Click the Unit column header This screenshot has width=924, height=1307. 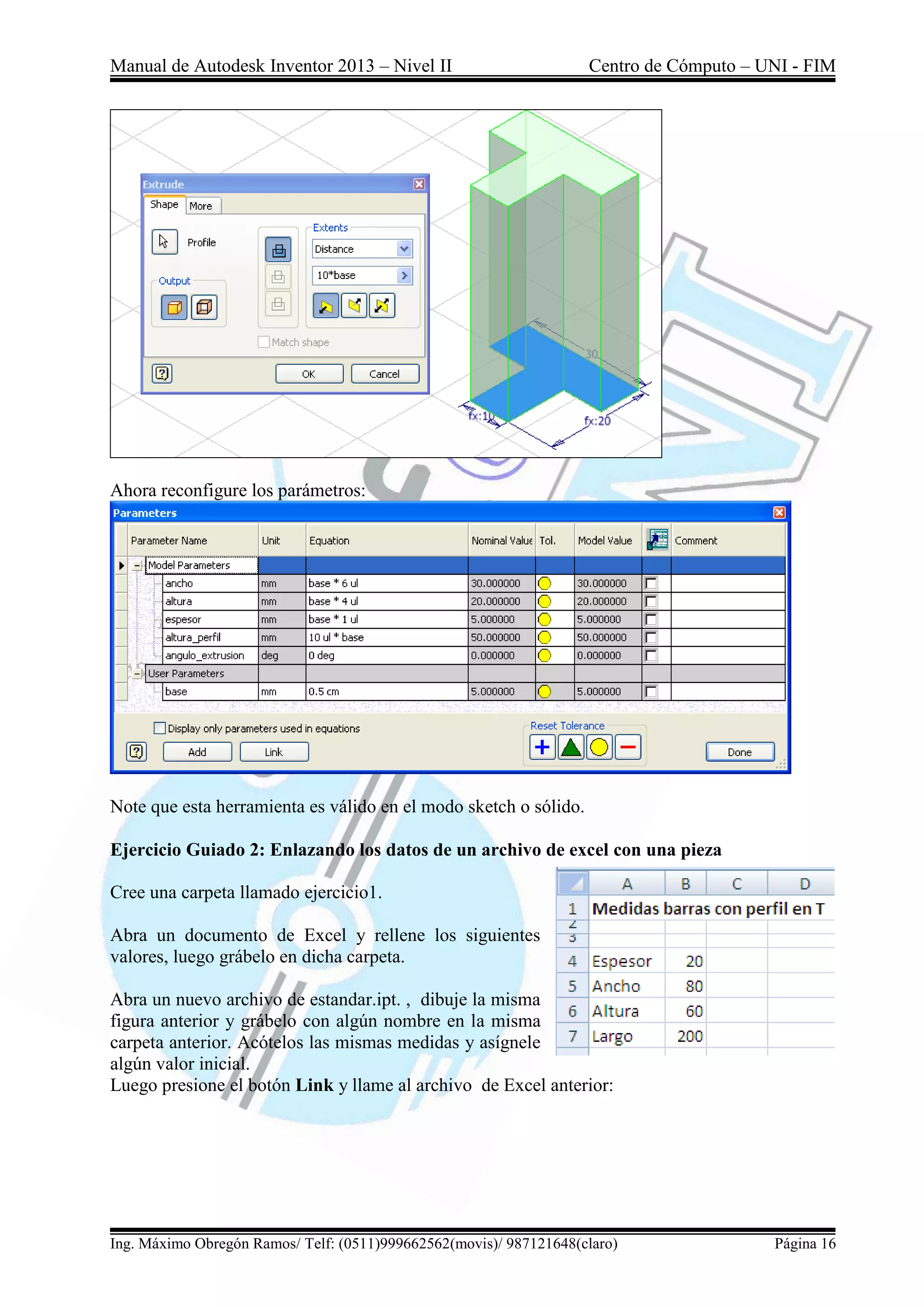click(x=282, y=540)
